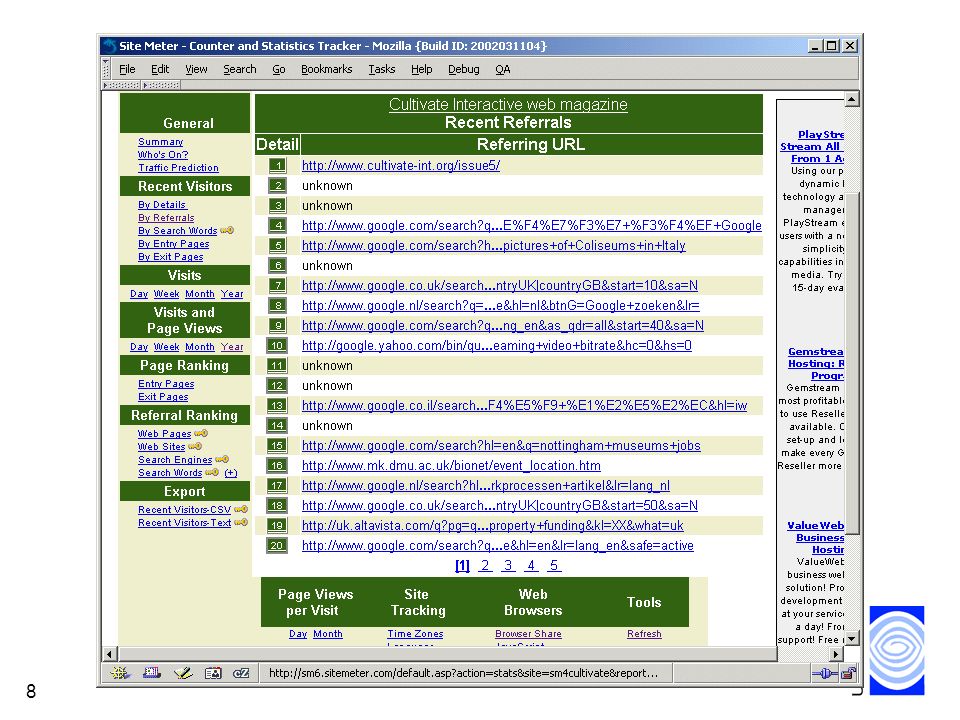The image size is (960, 720).
Task: Click the online/offline connection icon
Action: (825, 674)
